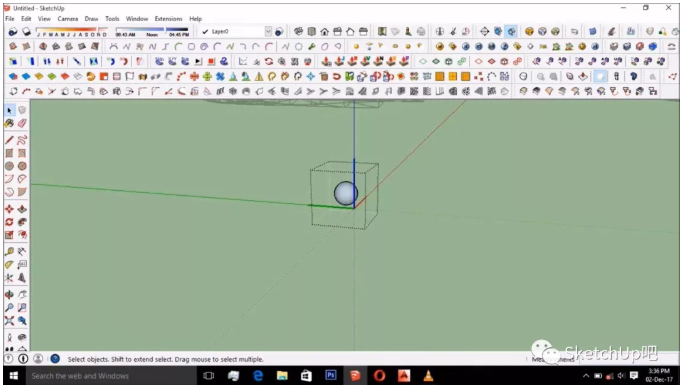The image size is (682, 388).
Task: Open the Extensions menu
Action: (168, 19)
